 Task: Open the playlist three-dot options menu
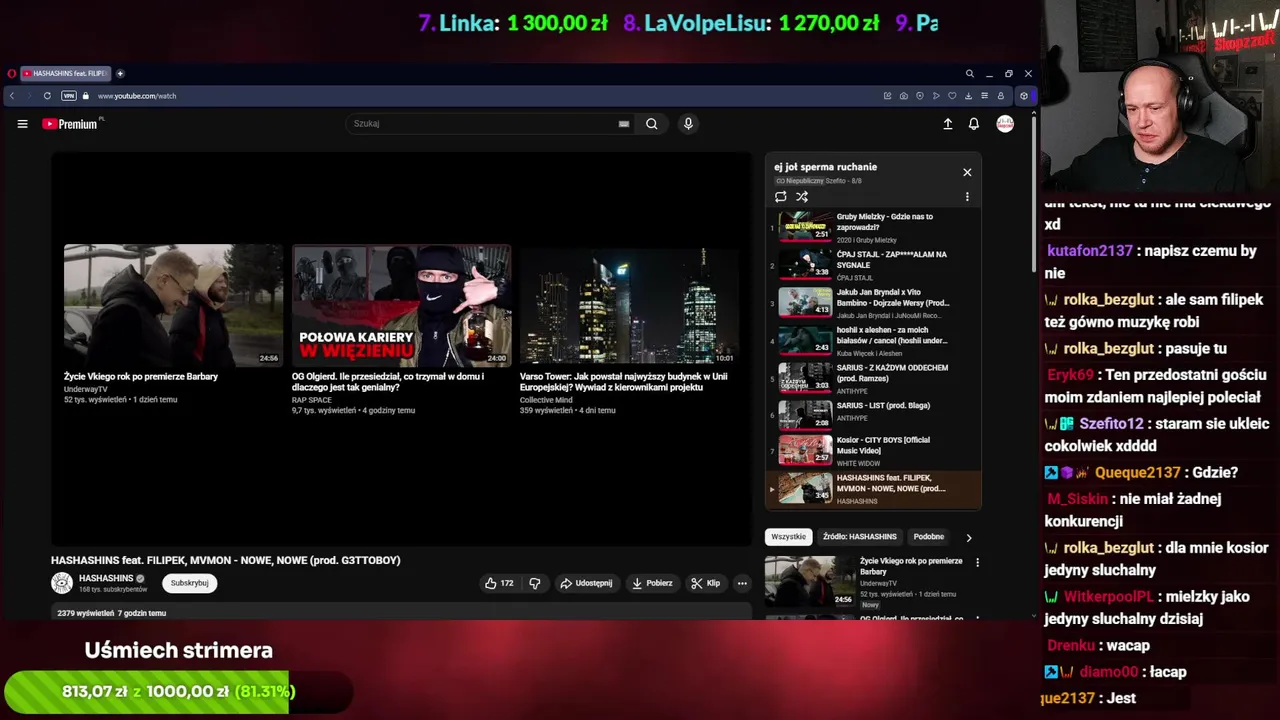click(967, 197)
